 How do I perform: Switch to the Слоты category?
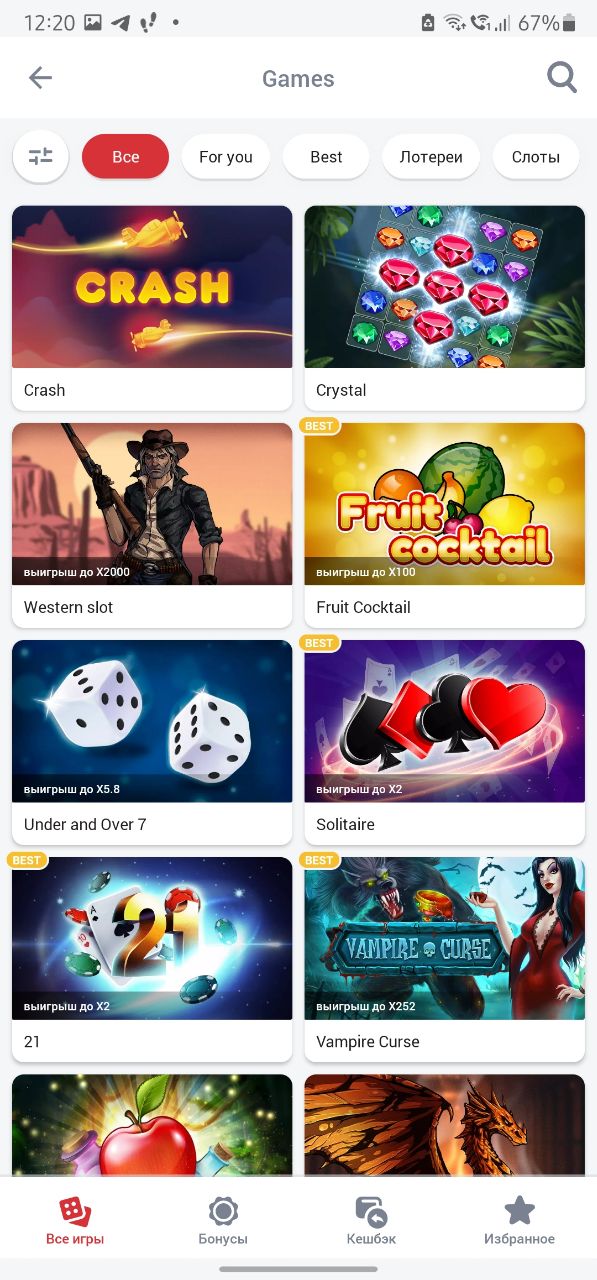[x=536, y=157]
